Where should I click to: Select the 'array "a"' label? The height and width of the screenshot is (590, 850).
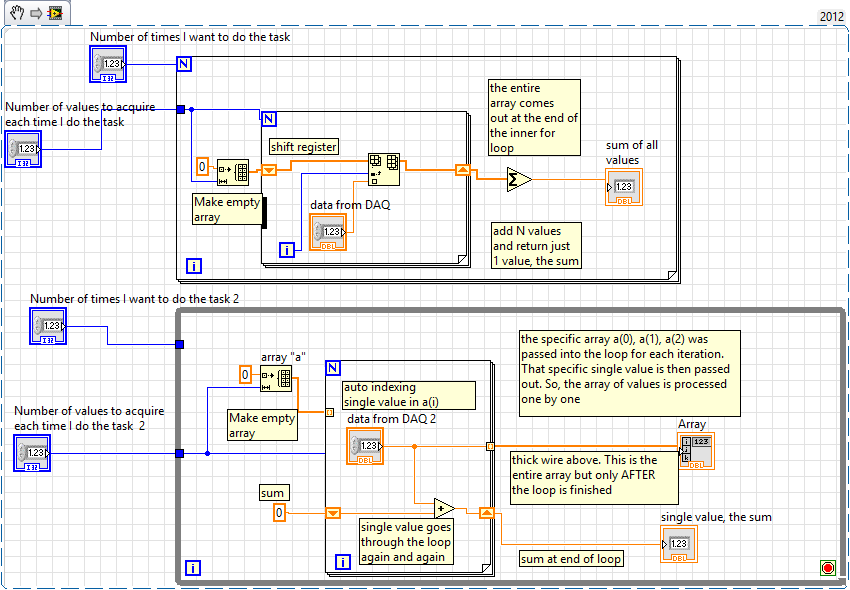[x=283, y=357]
